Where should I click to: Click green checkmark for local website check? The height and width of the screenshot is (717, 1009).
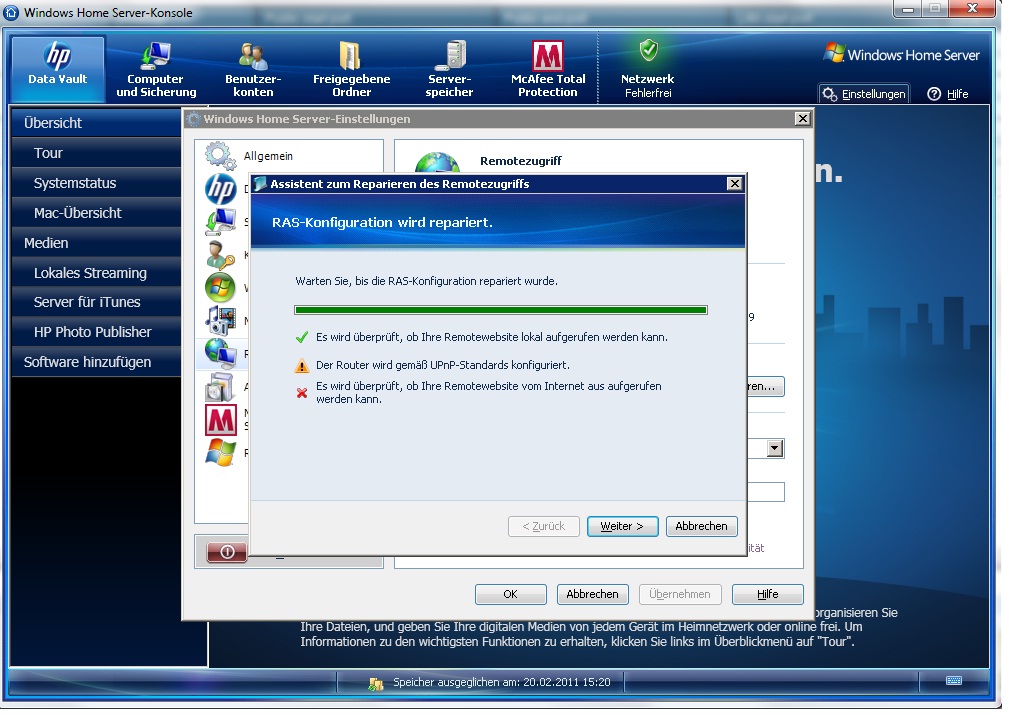302,337
